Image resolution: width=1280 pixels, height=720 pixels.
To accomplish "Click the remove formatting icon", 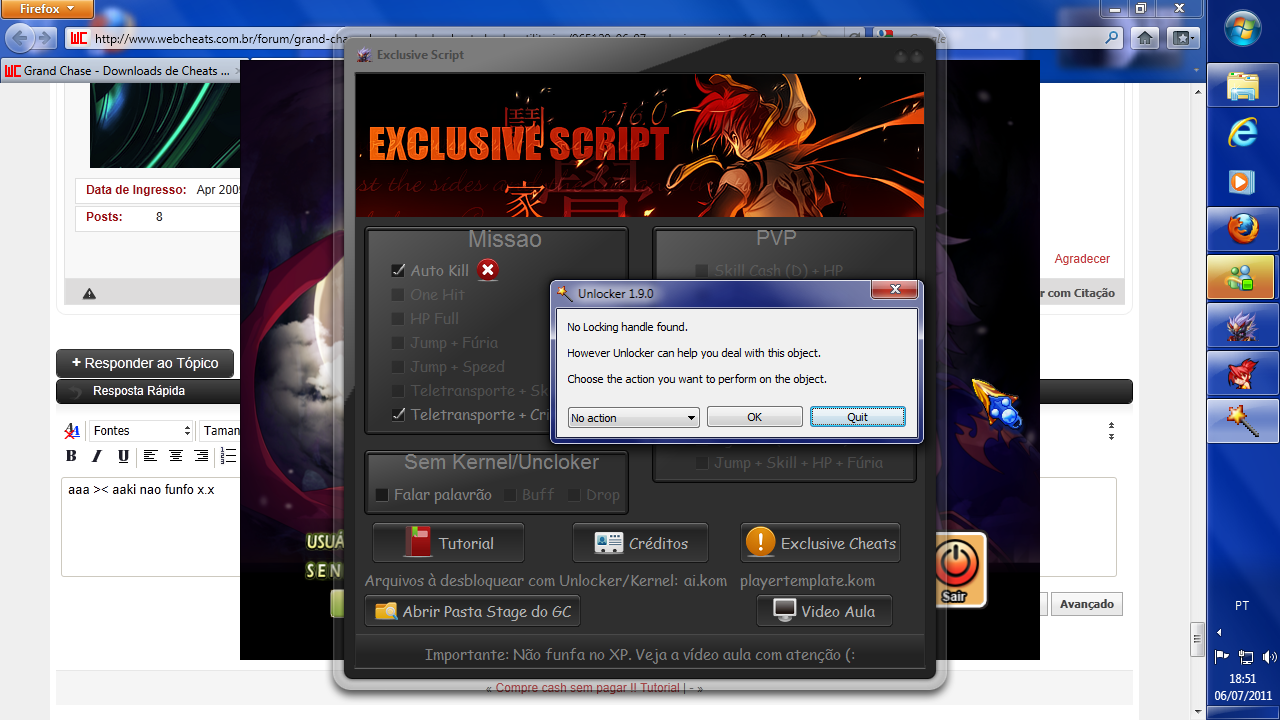I will tap(72, 431).
